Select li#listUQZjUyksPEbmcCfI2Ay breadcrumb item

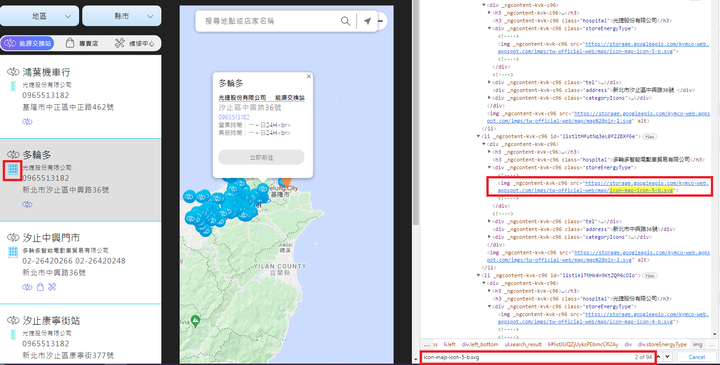[x=582, y=344]
